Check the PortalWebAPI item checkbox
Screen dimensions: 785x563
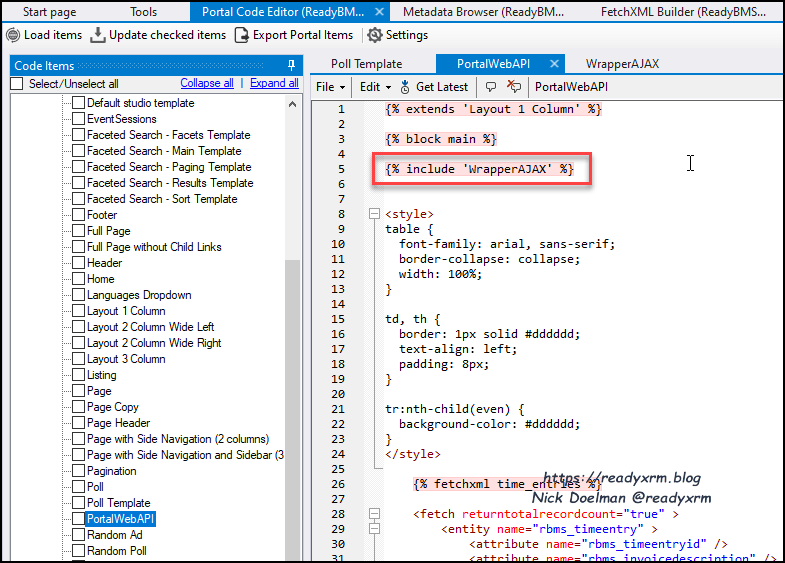coord(78,519)
